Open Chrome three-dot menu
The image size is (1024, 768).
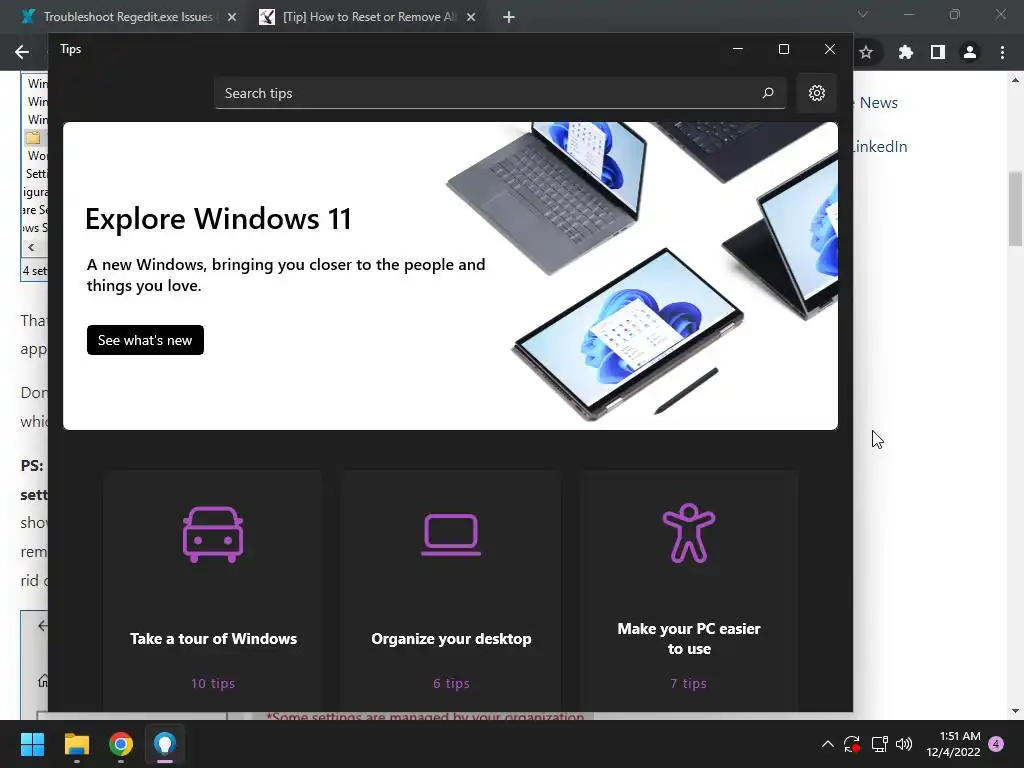point(1002,52)
